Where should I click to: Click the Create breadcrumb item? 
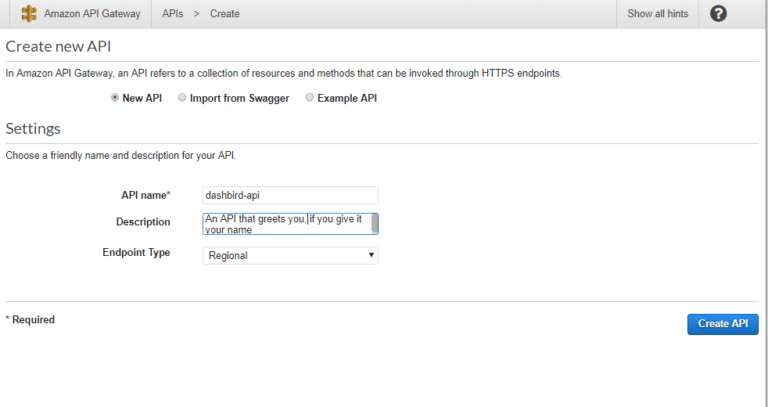224,14
